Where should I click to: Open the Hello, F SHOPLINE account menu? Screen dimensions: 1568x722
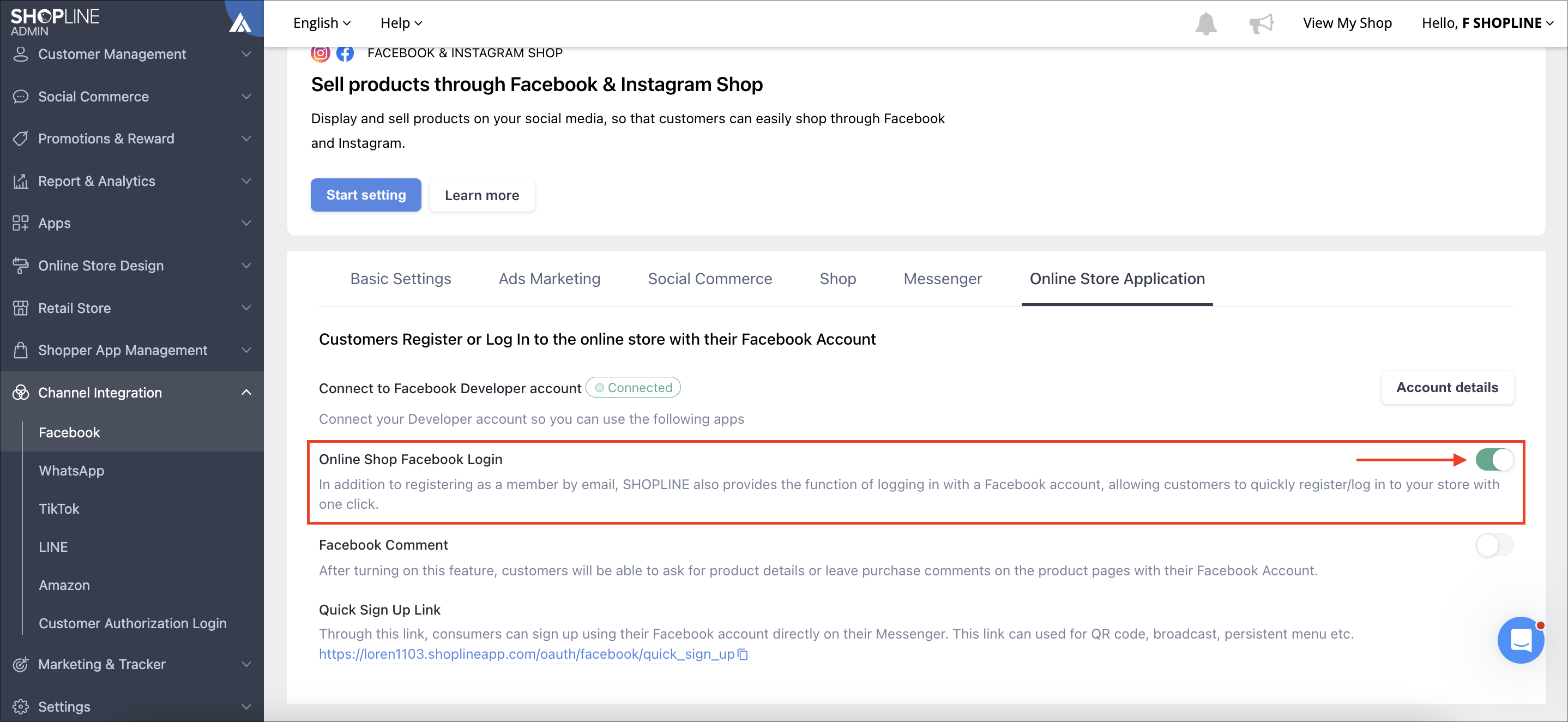pyautogui.click(x=1487, y=23)
